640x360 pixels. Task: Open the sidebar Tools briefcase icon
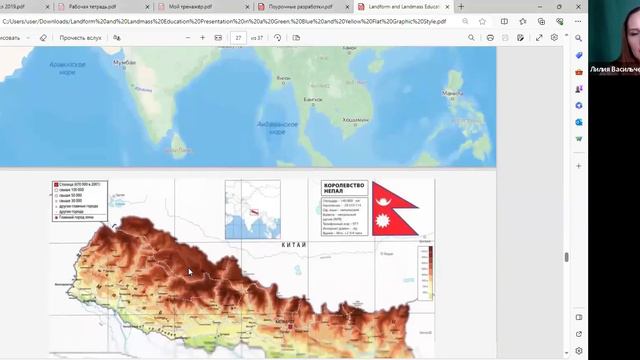point(578,72)
